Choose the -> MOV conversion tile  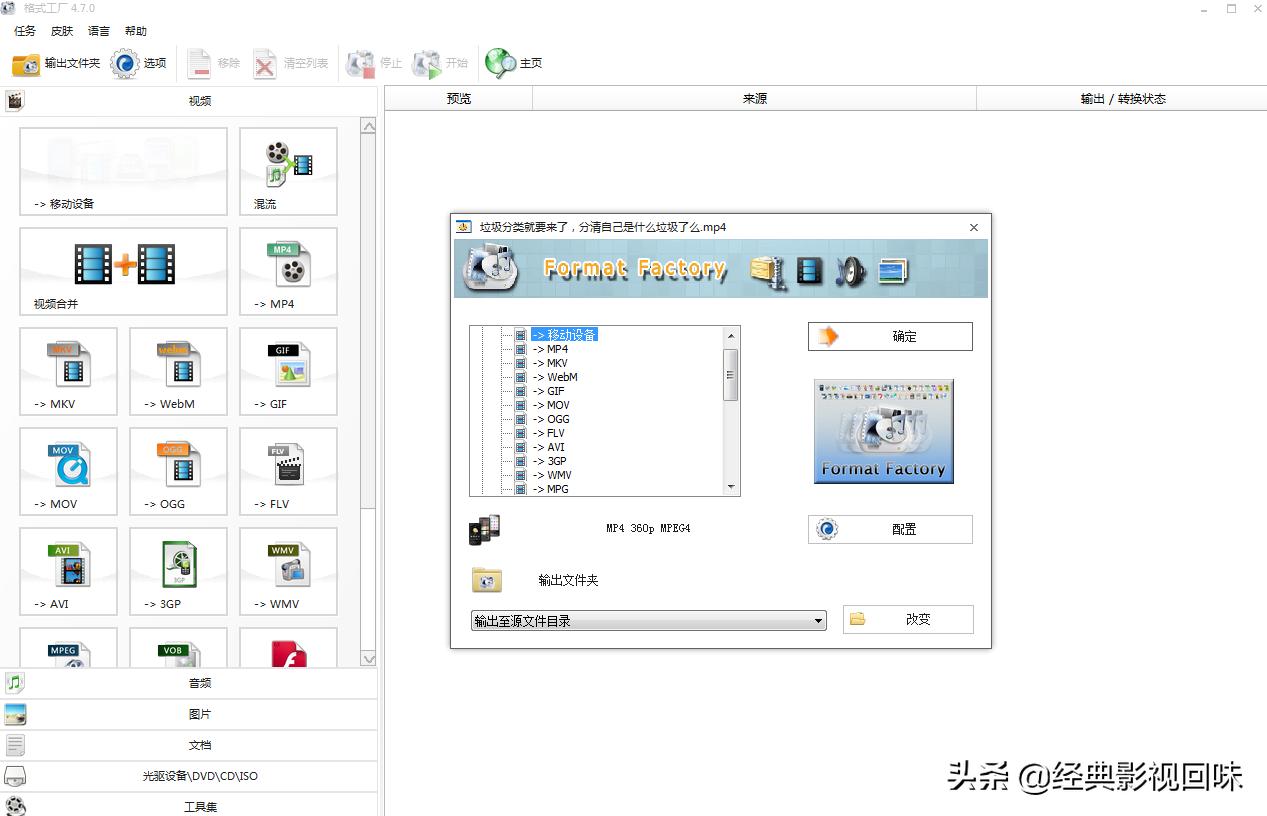pos(68,471)
